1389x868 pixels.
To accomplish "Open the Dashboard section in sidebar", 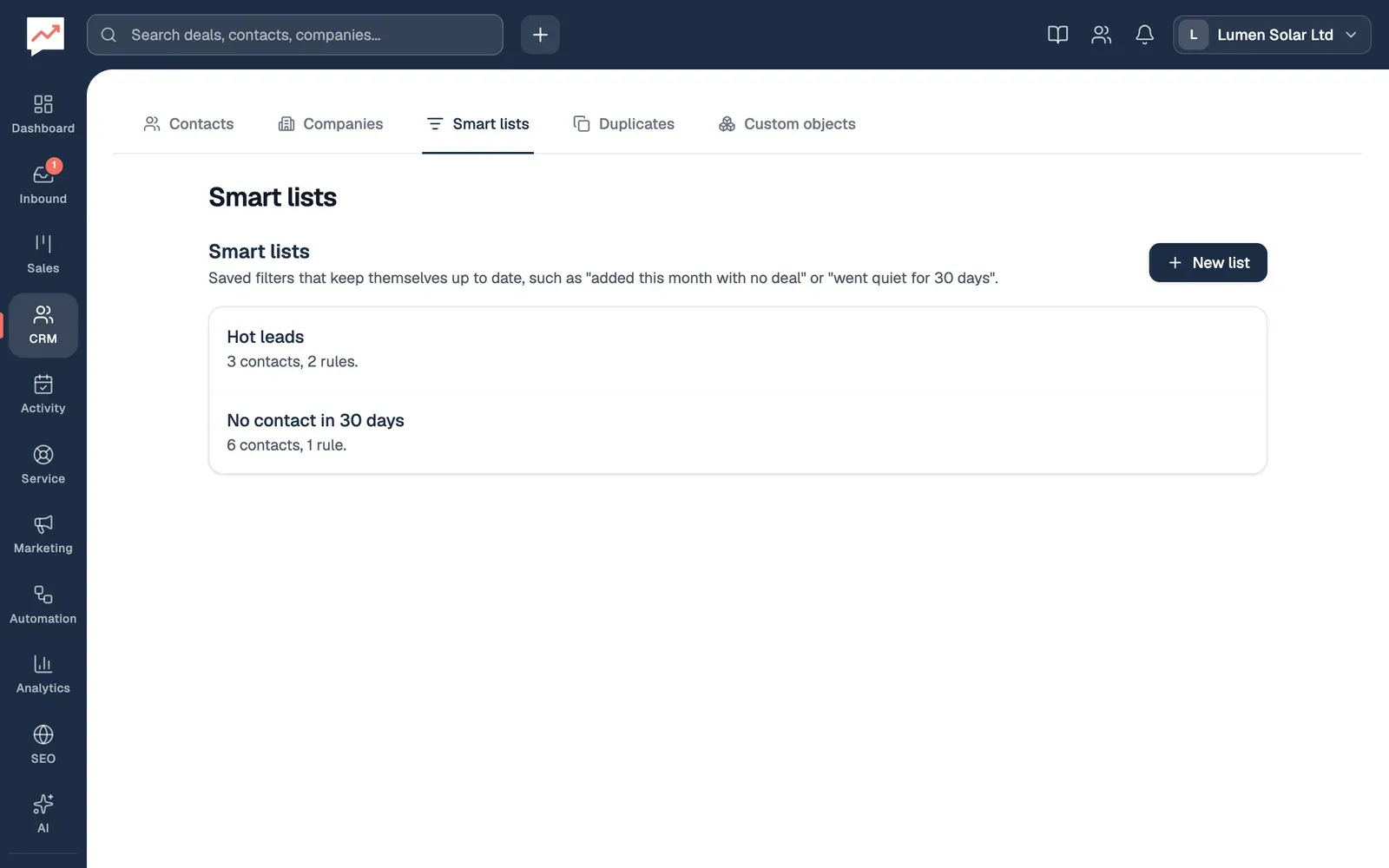I will click(x=43, y=115).
